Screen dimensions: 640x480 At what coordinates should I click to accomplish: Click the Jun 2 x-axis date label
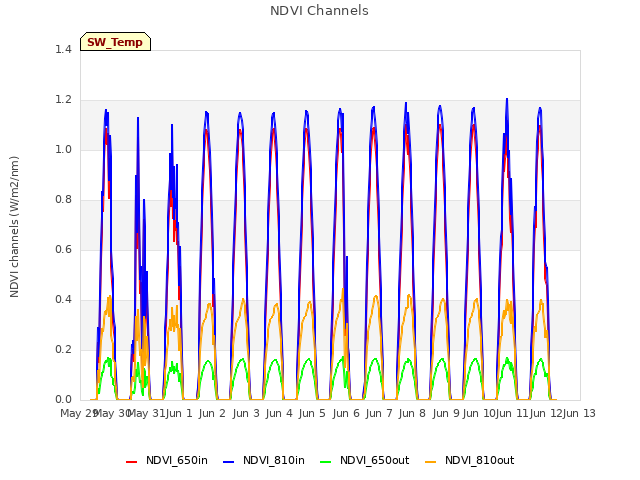click(x=212, y=413)
